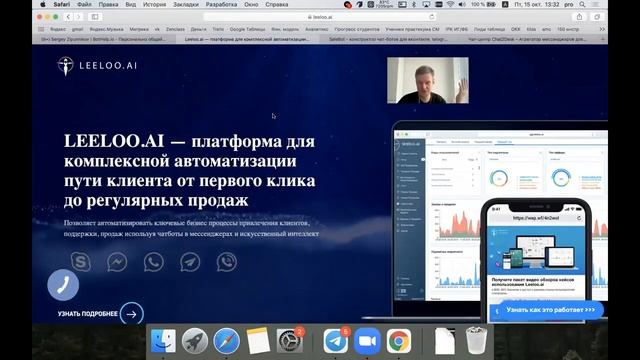
Task: Open Telegram in the Dock
Action: [x=336, y=341]
